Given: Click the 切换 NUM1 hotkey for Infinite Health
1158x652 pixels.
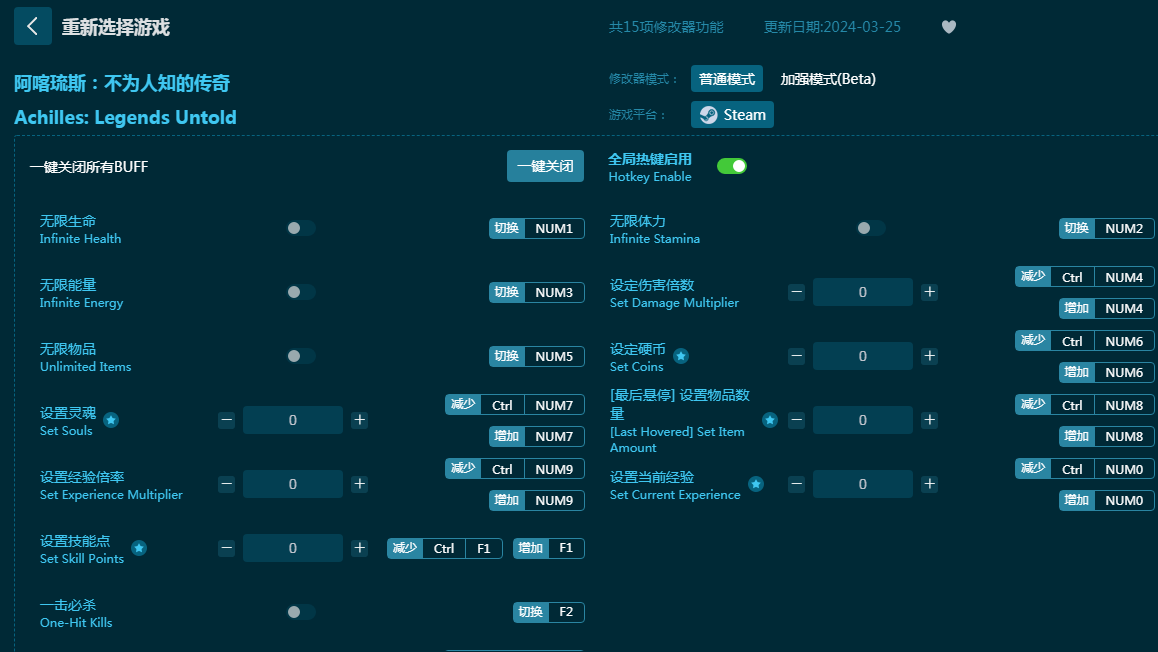Looking at the screenshot, I should (537, 228).
